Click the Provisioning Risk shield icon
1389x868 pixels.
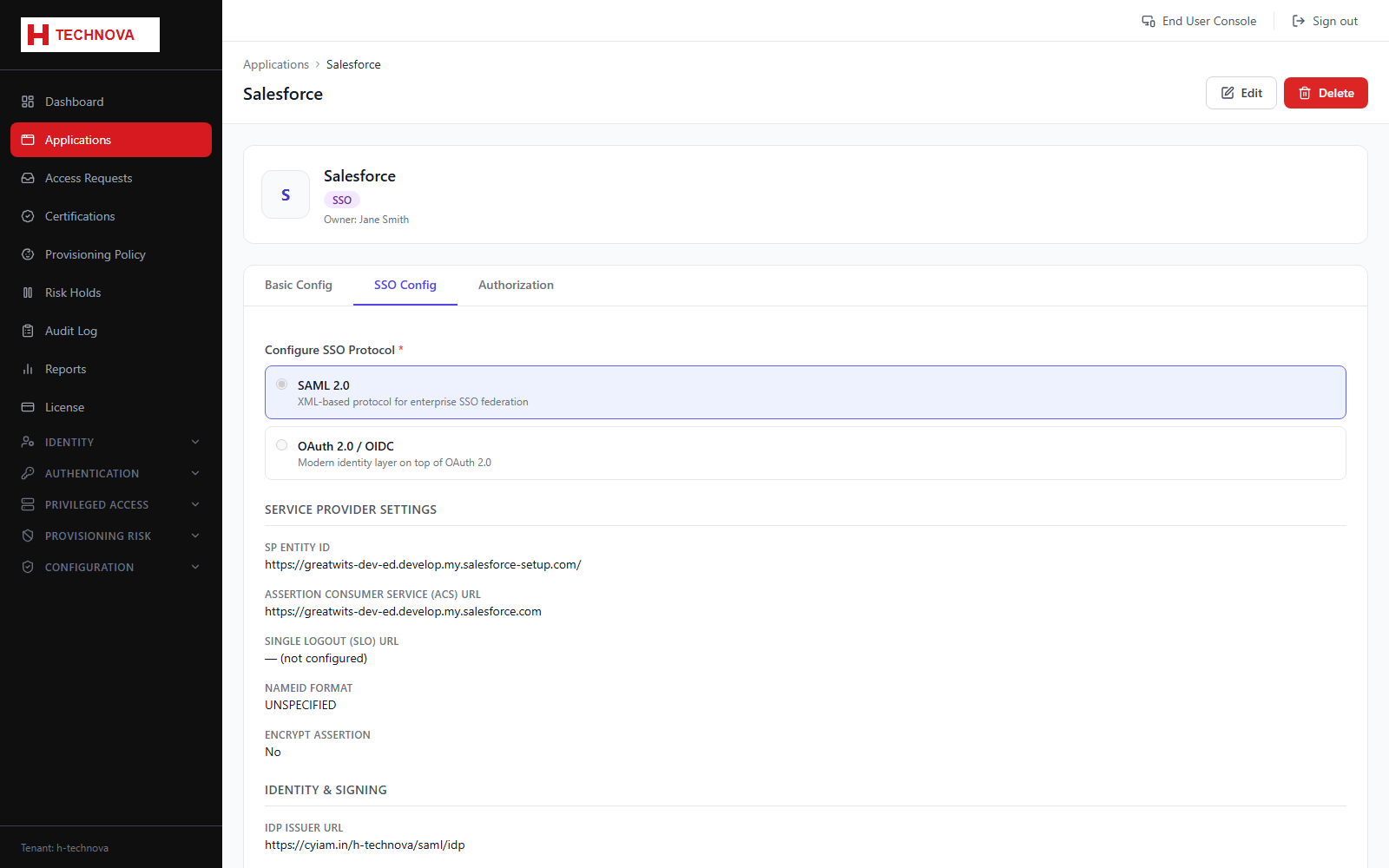(x=28, y=536)
